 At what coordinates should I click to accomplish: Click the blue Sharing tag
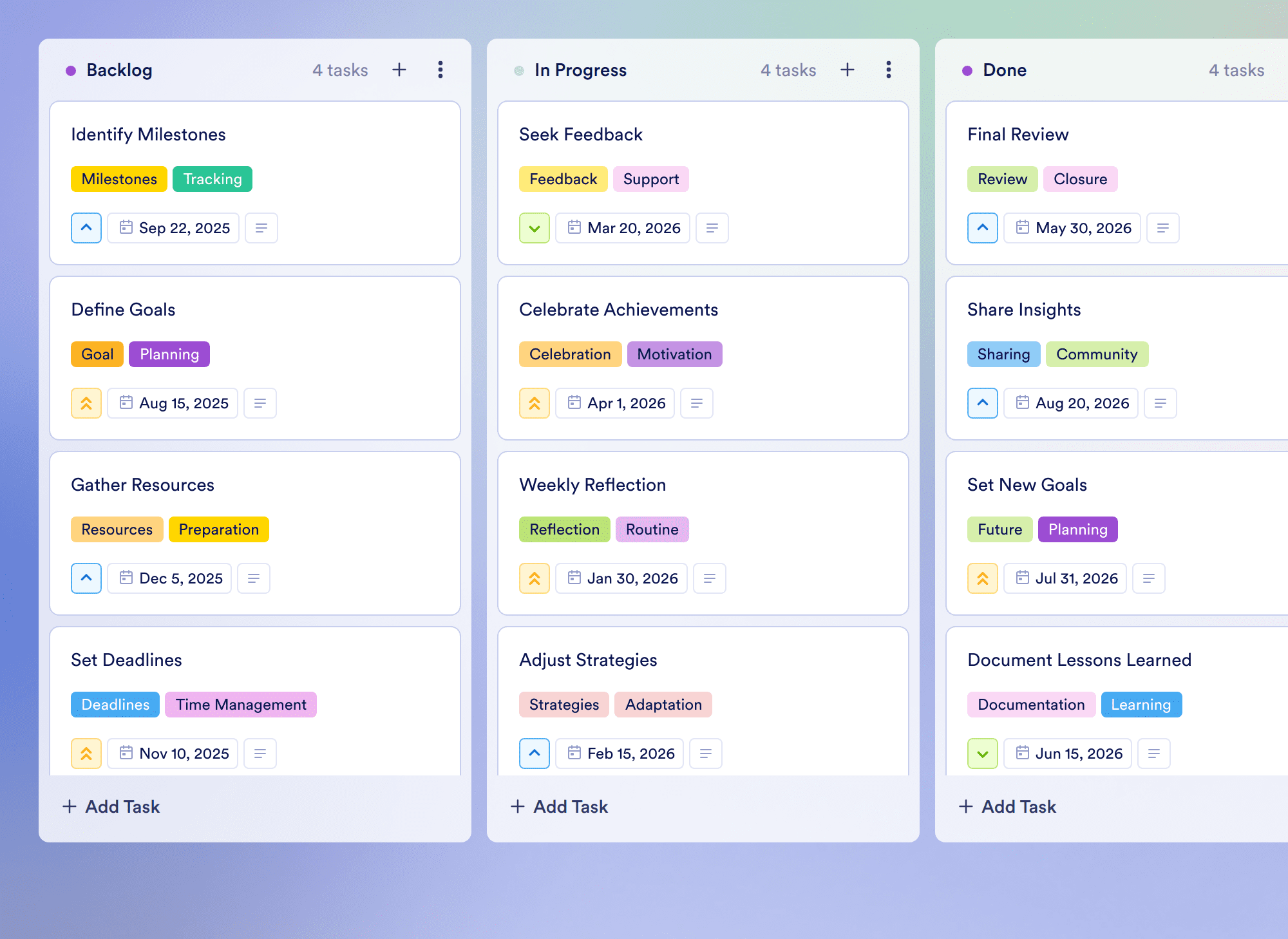point(1004,354)
